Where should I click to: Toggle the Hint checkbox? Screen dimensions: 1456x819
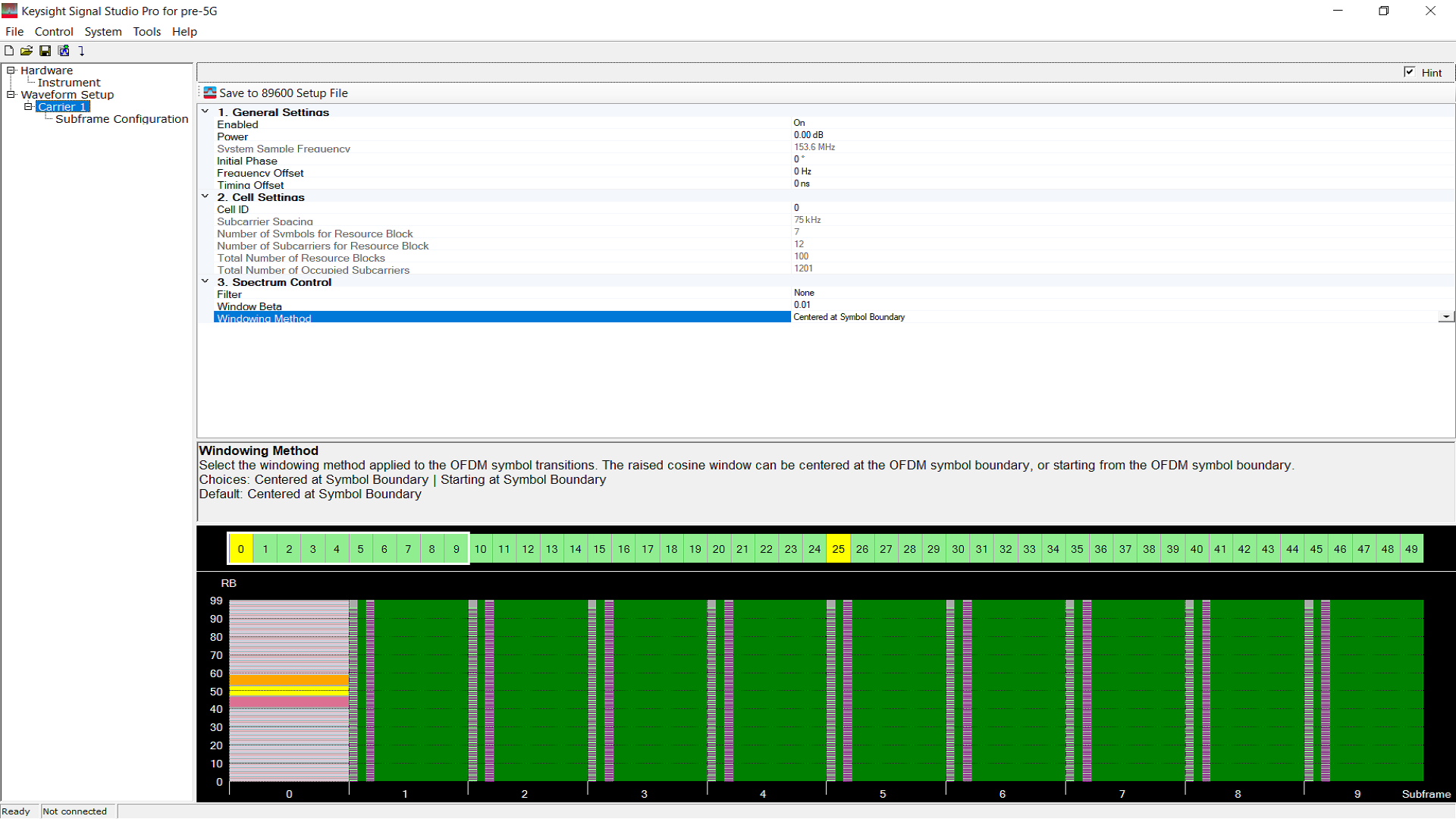[1409, 72]
